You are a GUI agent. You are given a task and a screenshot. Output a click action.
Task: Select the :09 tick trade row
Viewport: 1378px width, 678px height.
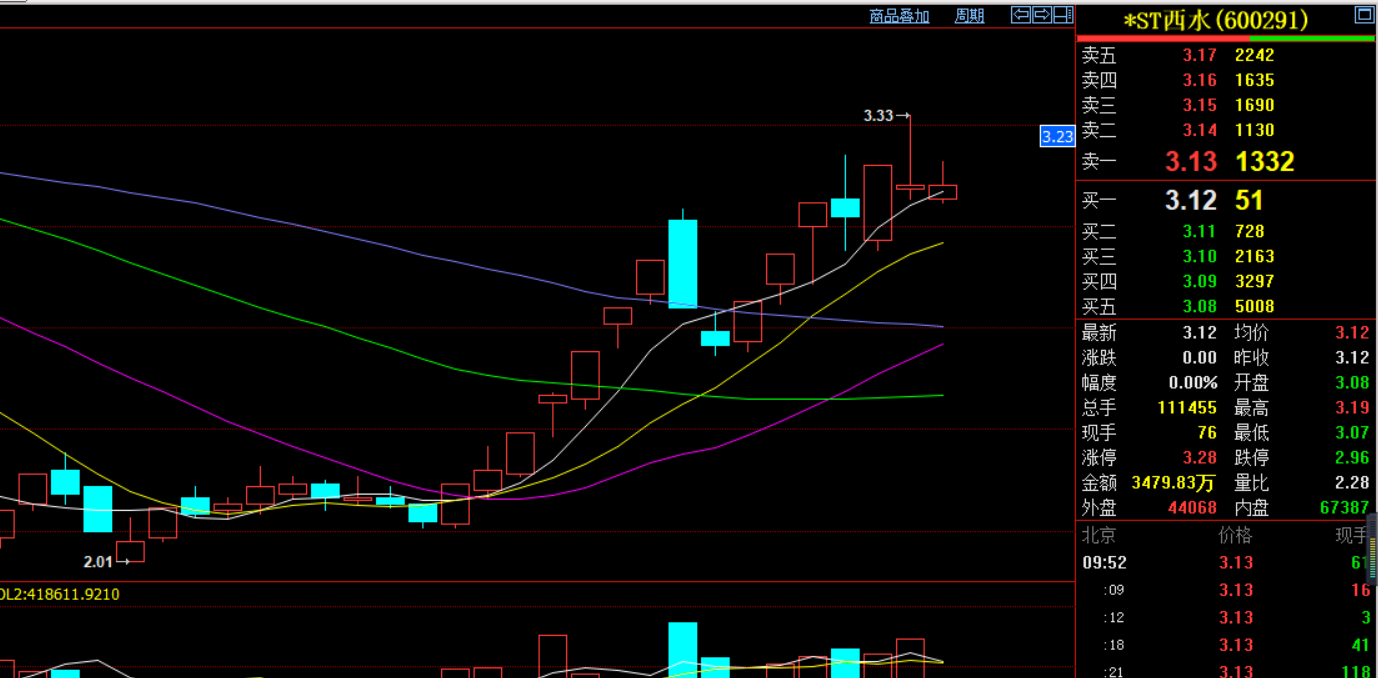click(x=1226, y=590)
